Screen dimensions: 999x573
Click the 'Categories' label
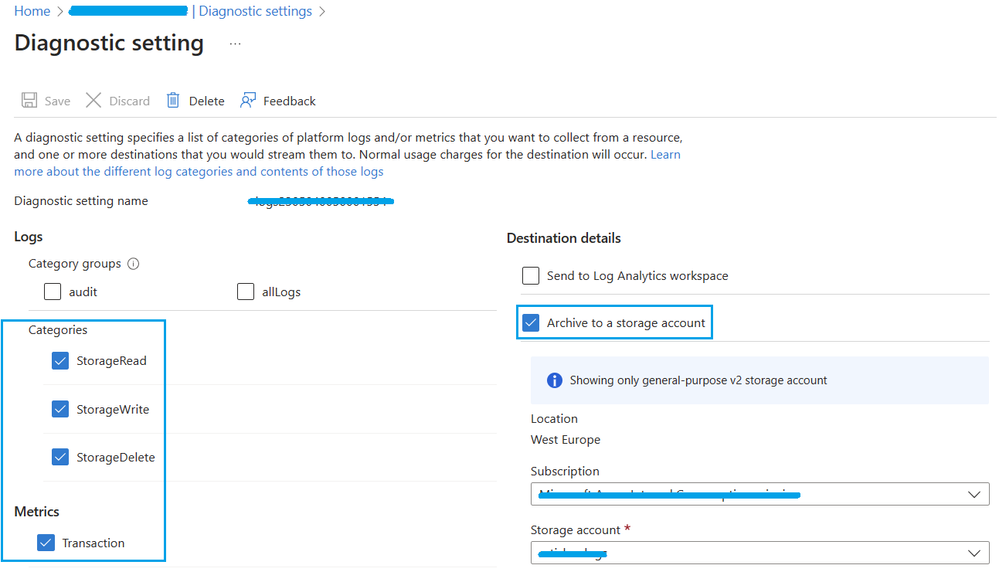click(x=57, y=330)
